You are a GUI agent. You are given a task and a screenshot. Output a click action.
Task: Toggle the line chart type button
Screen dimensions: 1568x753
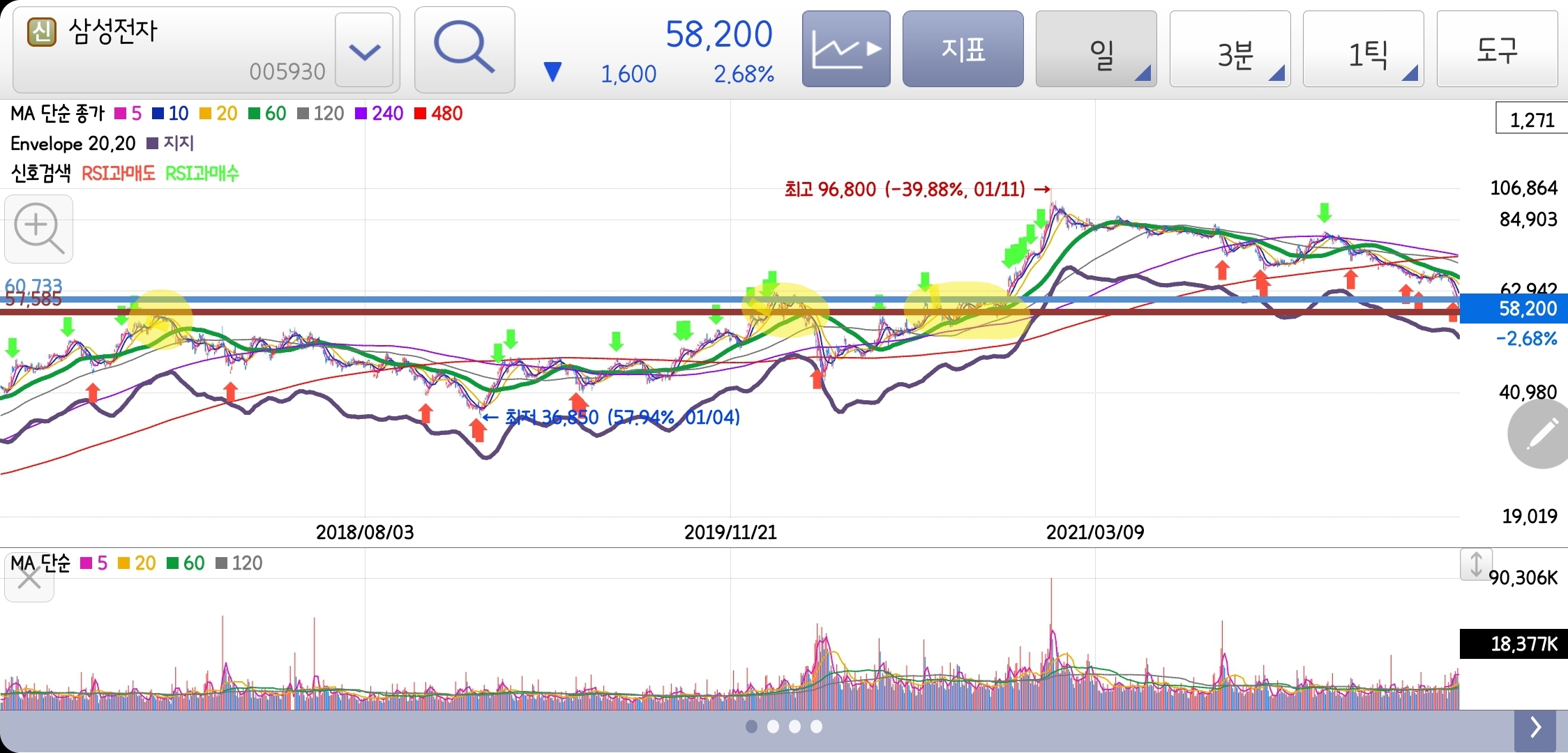[846, 49]
